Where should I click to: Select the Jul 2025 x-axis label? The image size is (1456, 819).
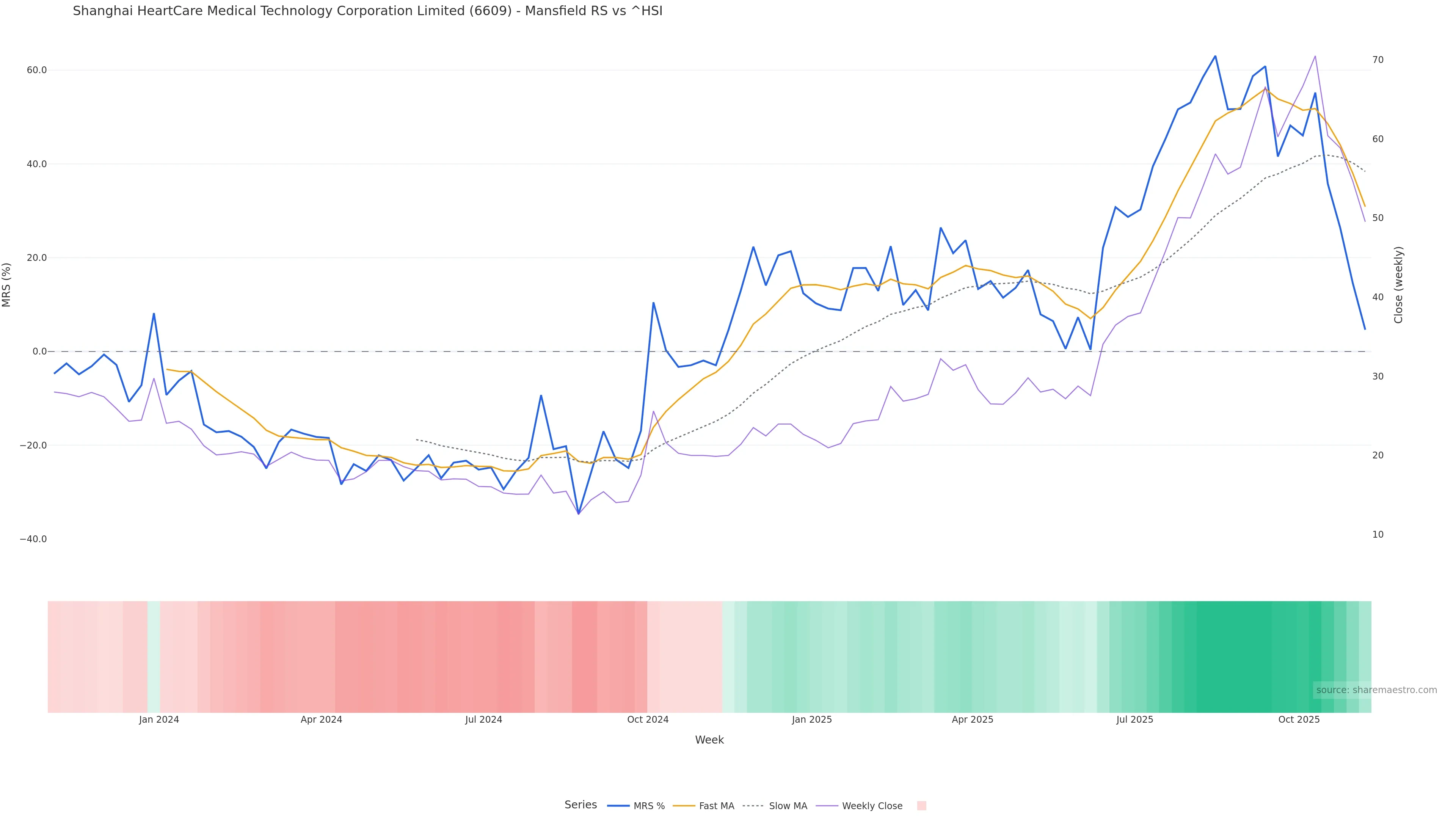pos(1134,720)
